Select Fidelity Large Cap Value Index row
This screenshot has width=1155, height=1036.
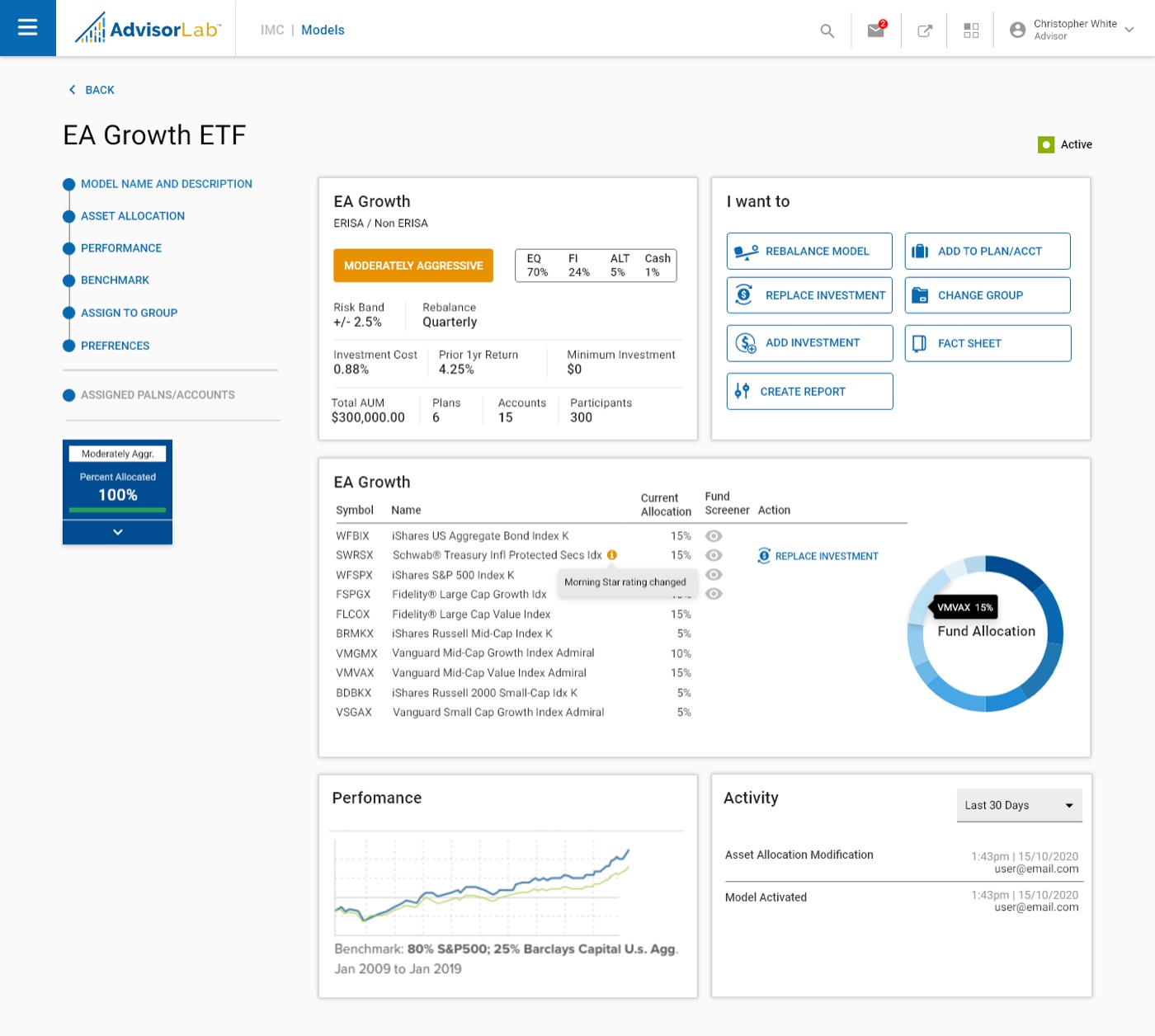coord(513,615)
